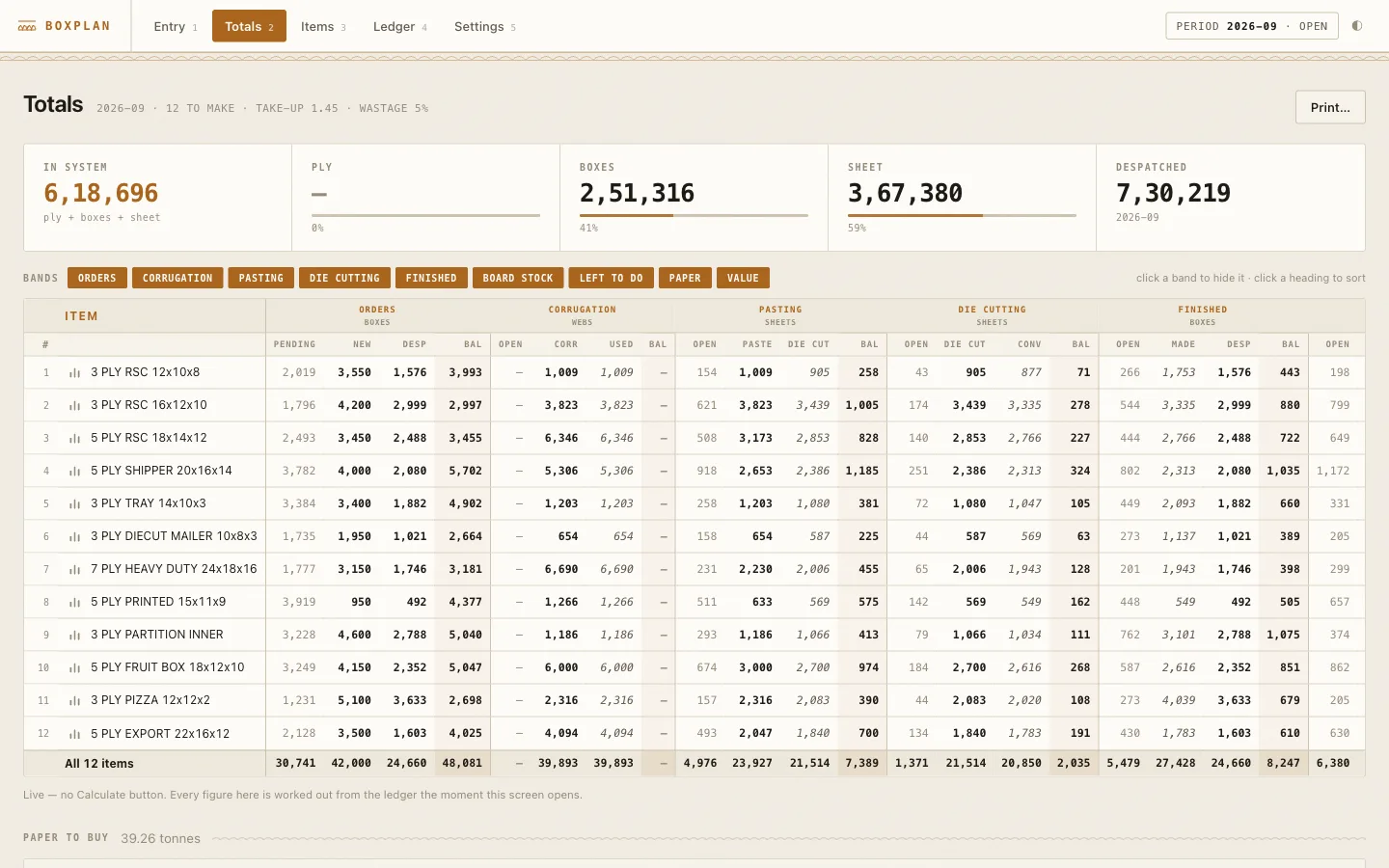Click the Print... button

[1330, 107]
